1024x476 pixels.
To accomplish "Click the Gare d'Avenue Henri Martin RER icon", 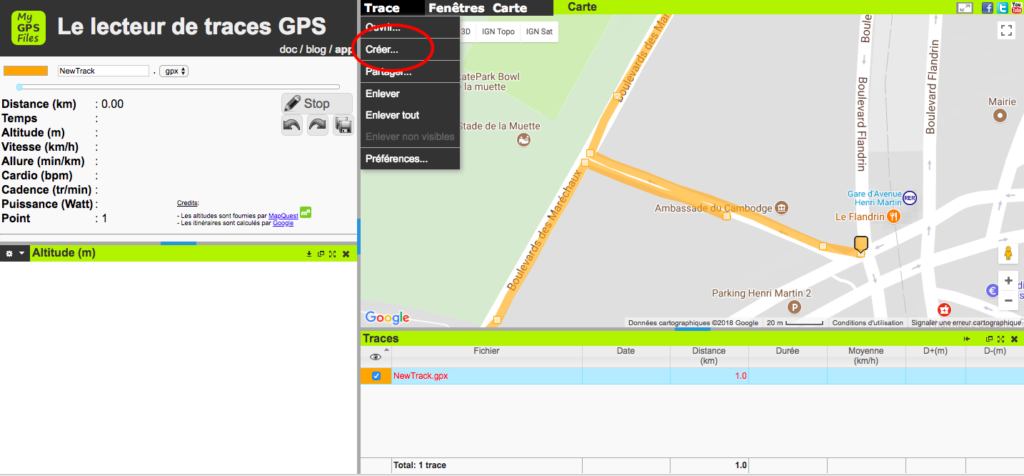I will [910, 197].
